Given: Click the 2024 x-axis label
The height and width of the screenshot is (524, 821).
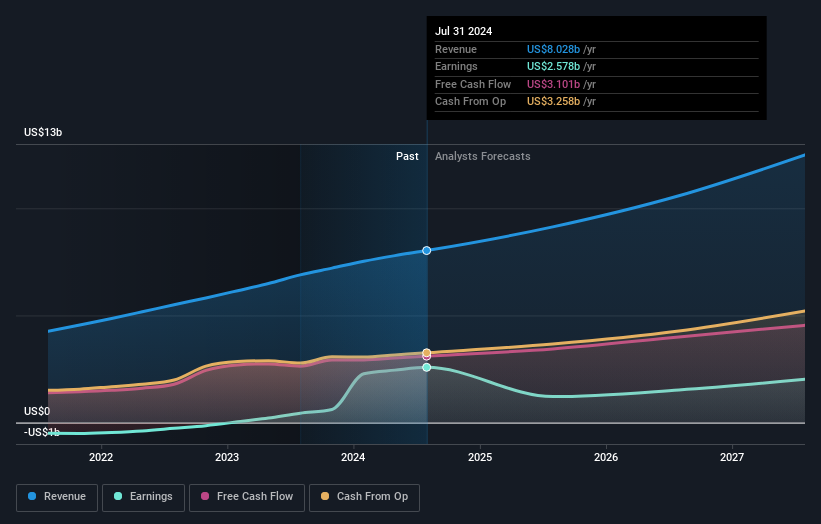Looking at the screenshot, I should (353, 458).
